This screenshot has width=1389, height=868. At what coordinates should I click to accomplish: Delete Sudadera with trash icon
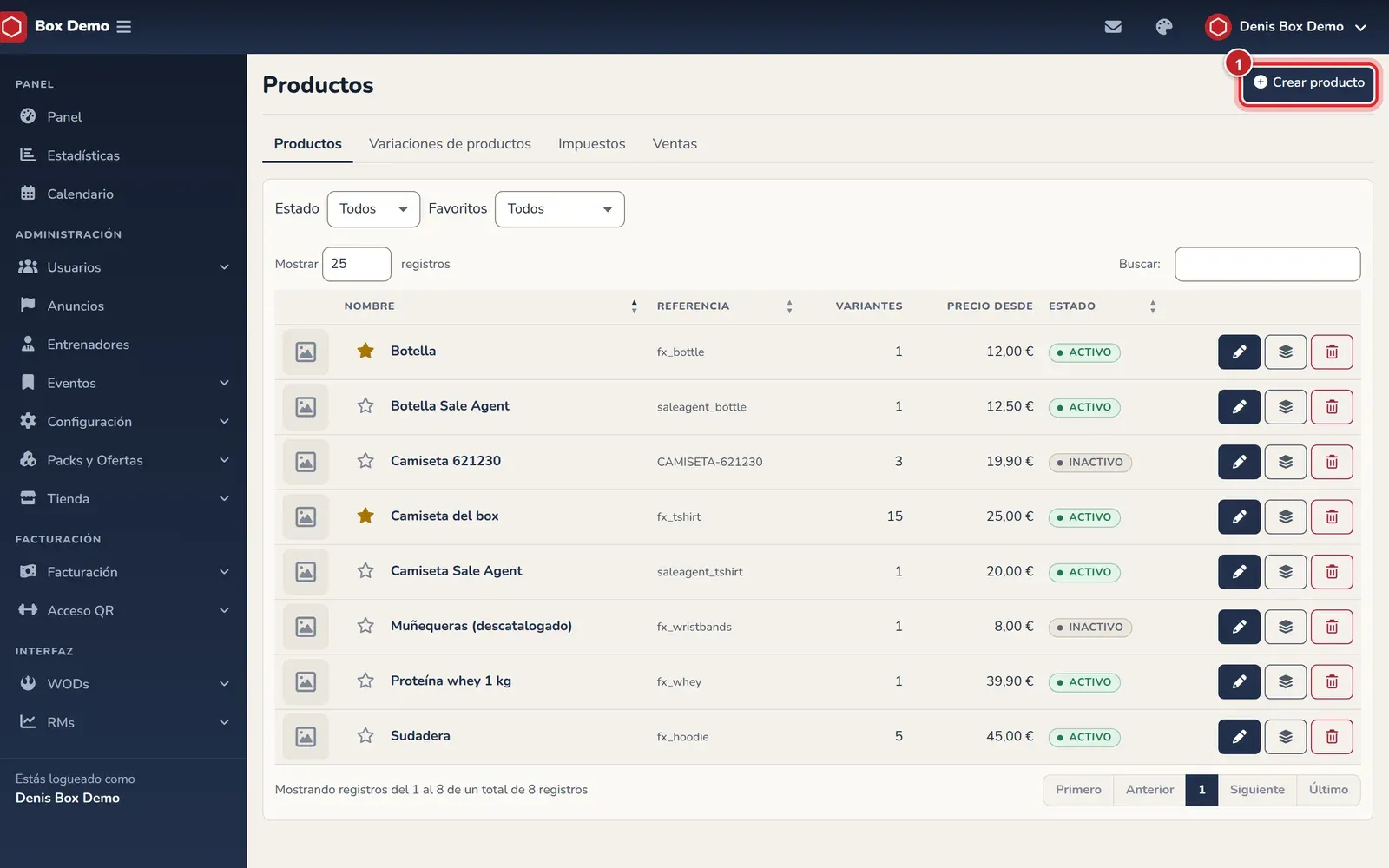tap(1332, 737)
